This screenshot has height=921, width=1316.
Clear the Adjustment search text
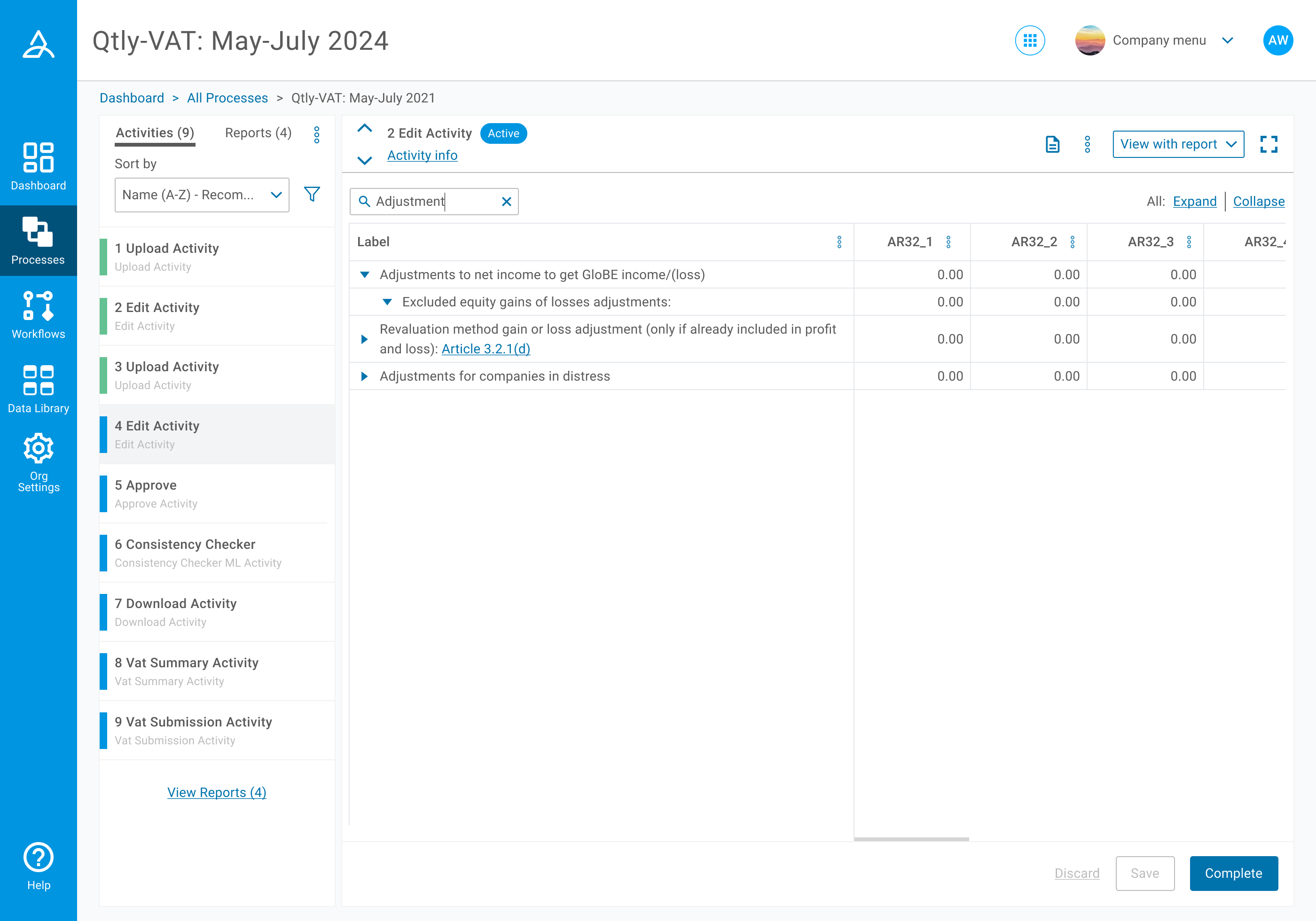point(506,202)
